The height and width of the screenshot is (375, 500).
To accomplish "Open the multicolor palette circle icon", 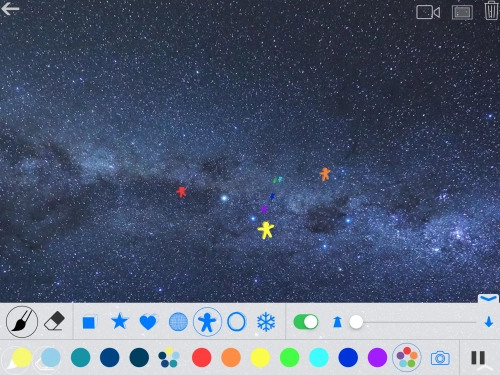I will [x=407, y=357].
